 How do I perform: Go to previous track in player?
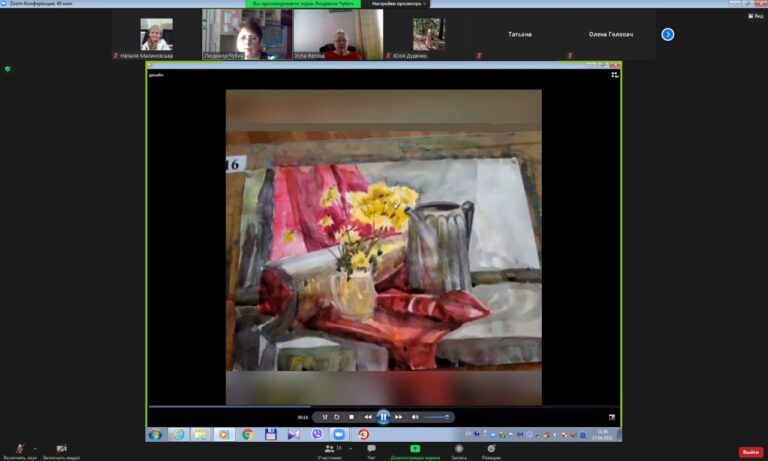(x=367, y=417)
